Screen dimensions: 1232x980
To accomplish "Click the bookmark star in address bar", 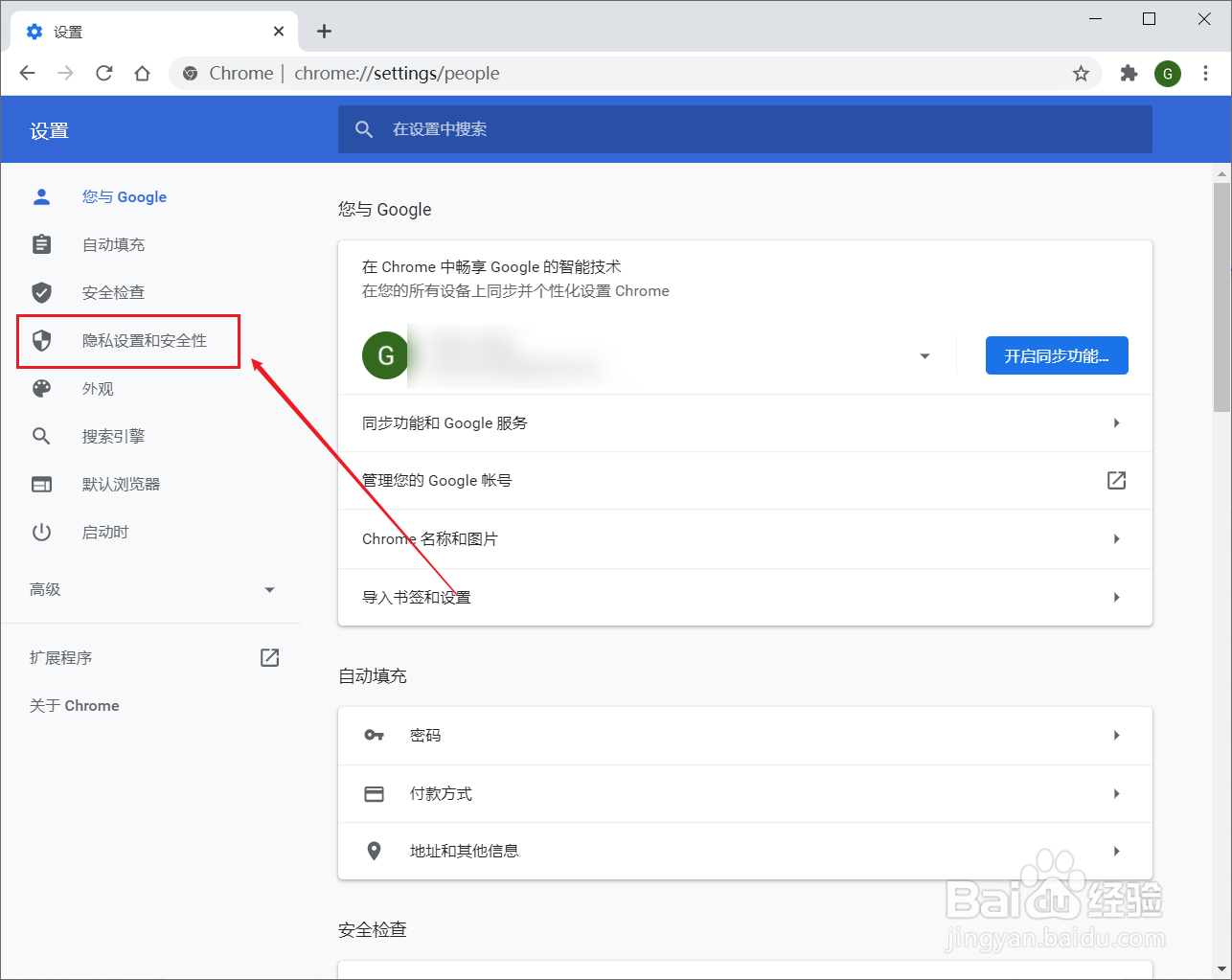I will [1082, 73].
